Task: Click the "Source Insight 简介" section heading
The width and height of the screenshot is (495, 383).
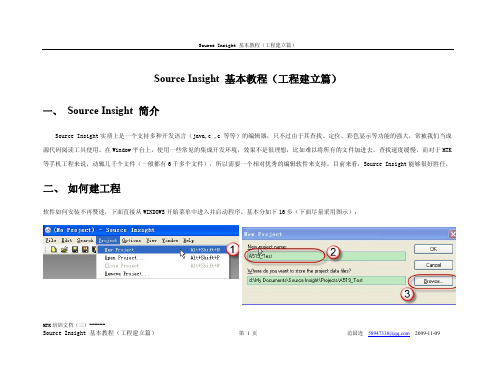Action: pos(113,110)
